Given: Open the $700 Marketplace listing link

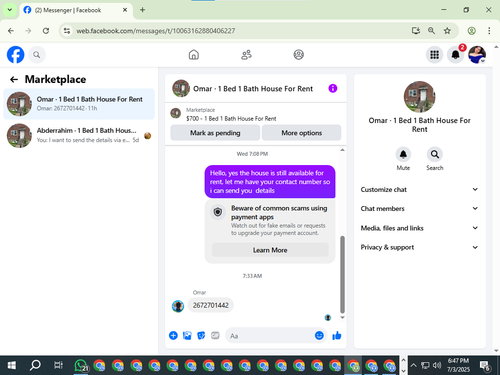Looking at the screenshot, I should (231, 118).
